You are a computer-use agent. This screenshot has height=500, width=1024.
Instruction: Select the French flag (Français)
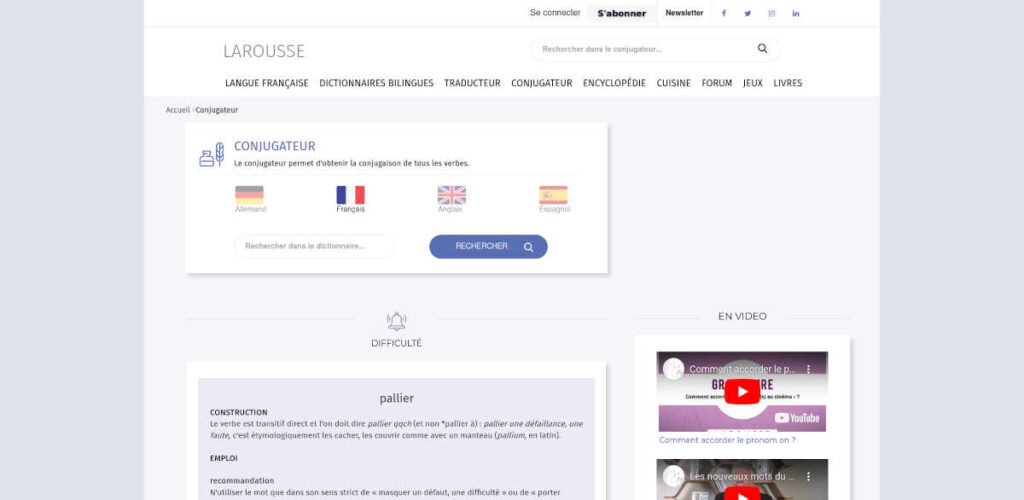351,195
